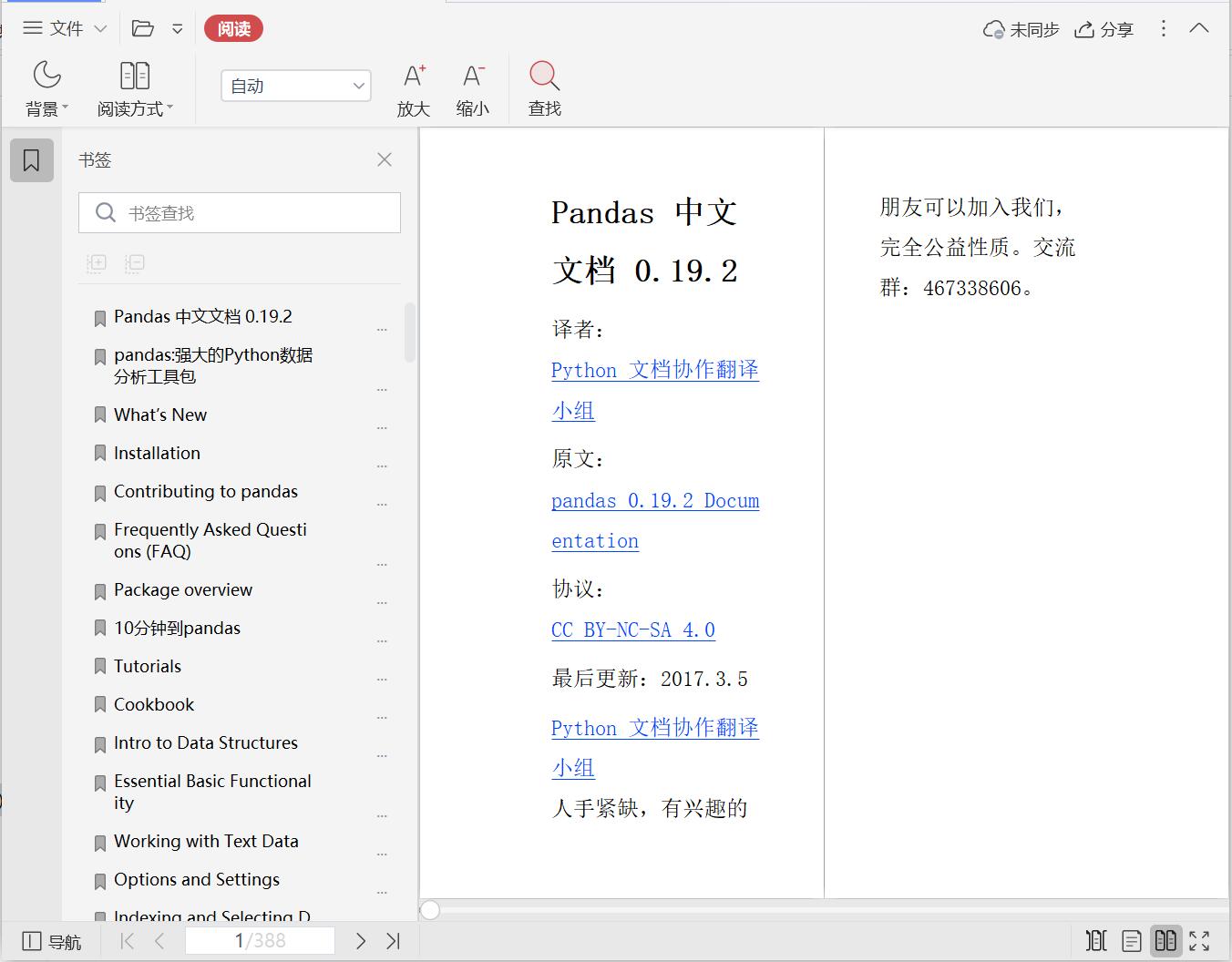Toggle fit-width page layout mode

click(x=1096, y=940)
